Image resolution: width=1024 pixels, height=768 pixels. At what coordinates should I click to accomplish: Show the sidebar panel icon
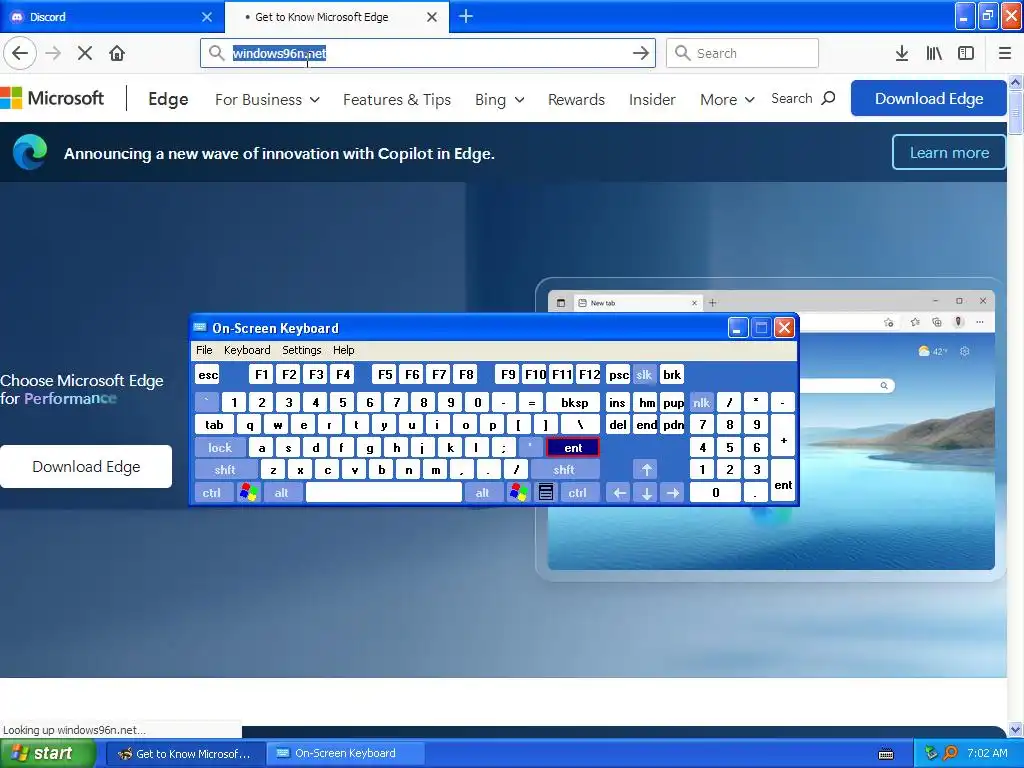click(x=966, y=53)
